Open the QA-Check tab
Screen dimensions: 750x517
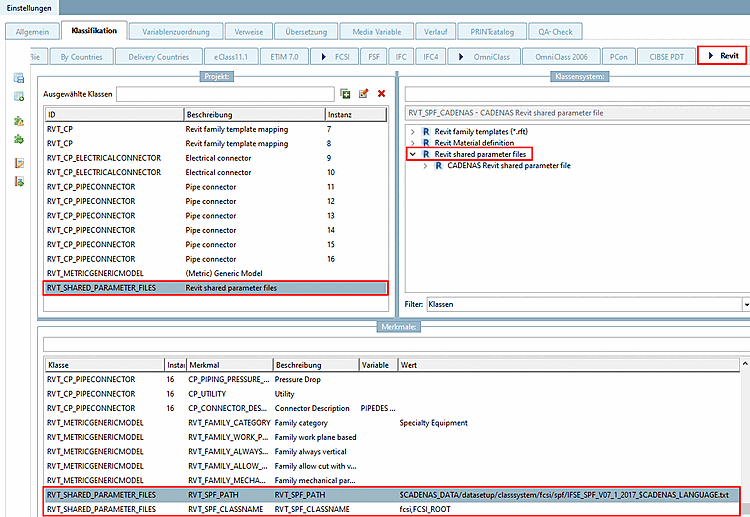555,32
